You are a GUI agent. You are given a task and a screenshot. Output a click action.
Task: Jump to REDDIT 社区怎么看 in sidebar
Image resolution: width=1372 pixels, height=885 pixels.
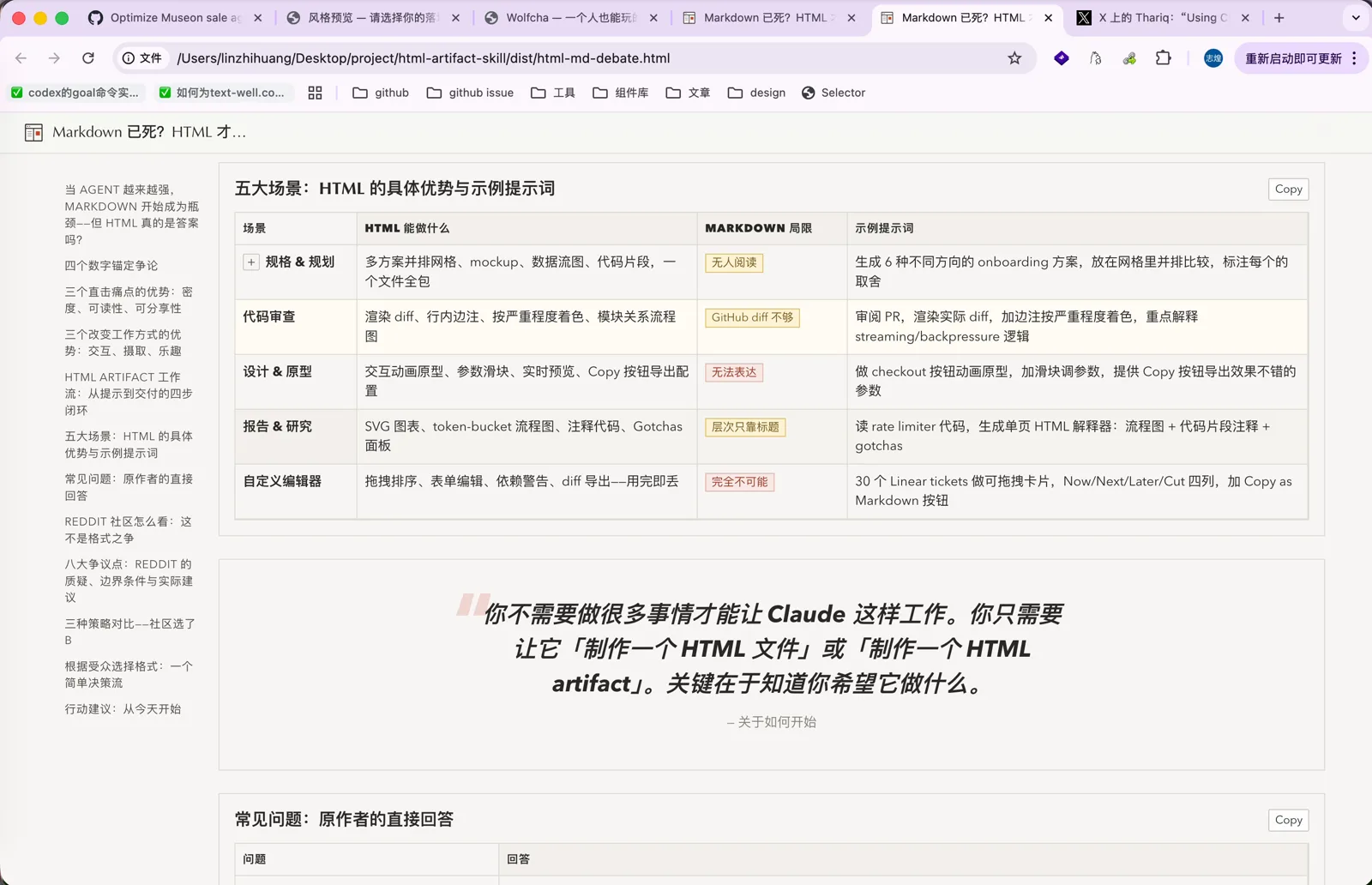pyautogui.click(x=129, y=530)
